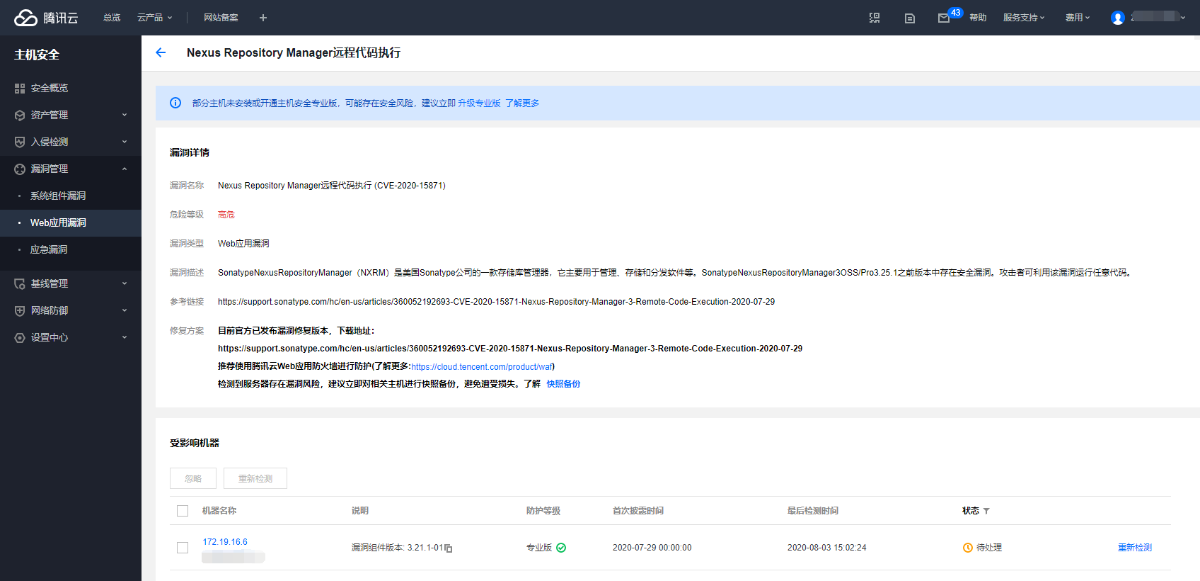Image resolution: width=1200 pixels, height=581 pixels.
Task: Click the 2020-07-29 00:00:00 cell
Action: 652,548
